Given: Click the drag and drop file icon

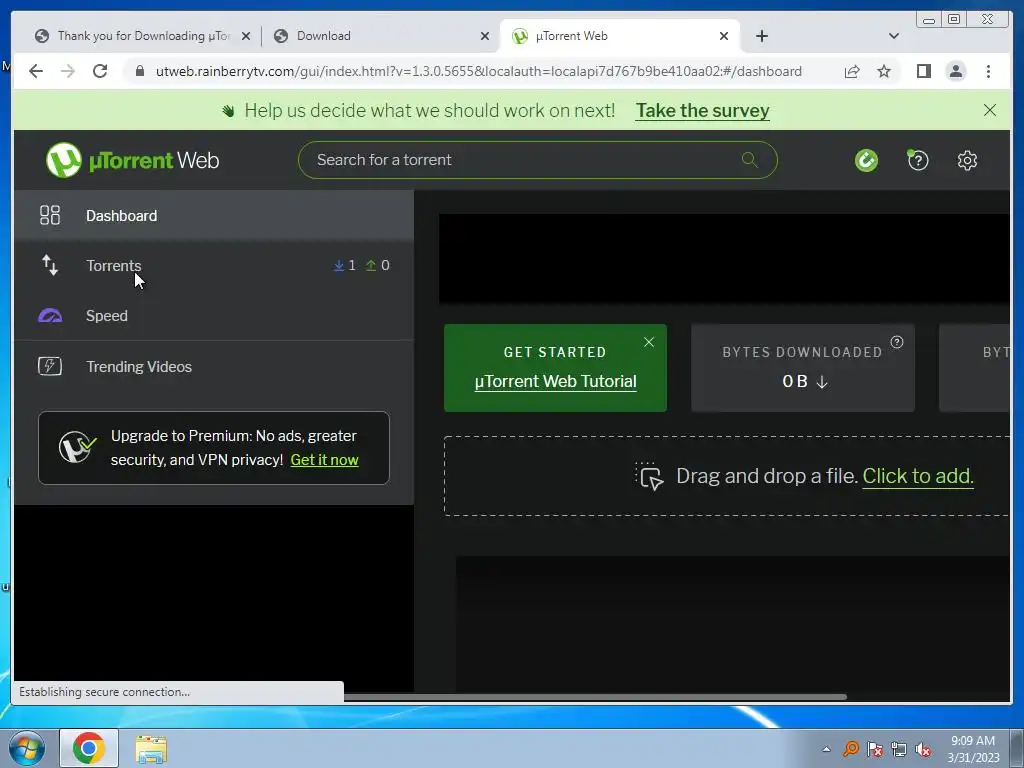Looking at the screenshot, I should point(649,476).
